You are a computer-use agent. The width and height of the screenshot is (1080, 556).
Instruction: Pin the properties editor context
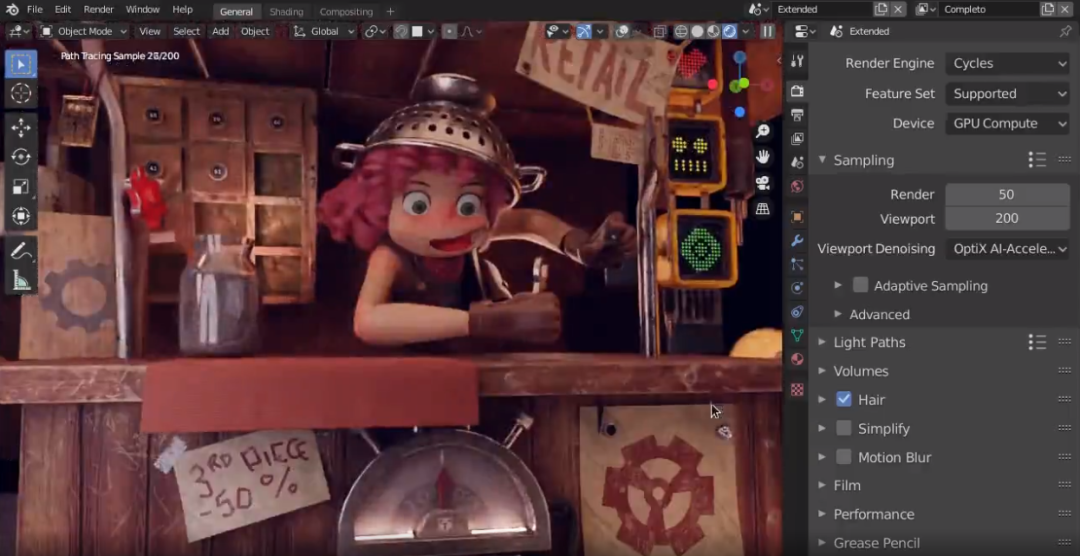coord(1065,31)
